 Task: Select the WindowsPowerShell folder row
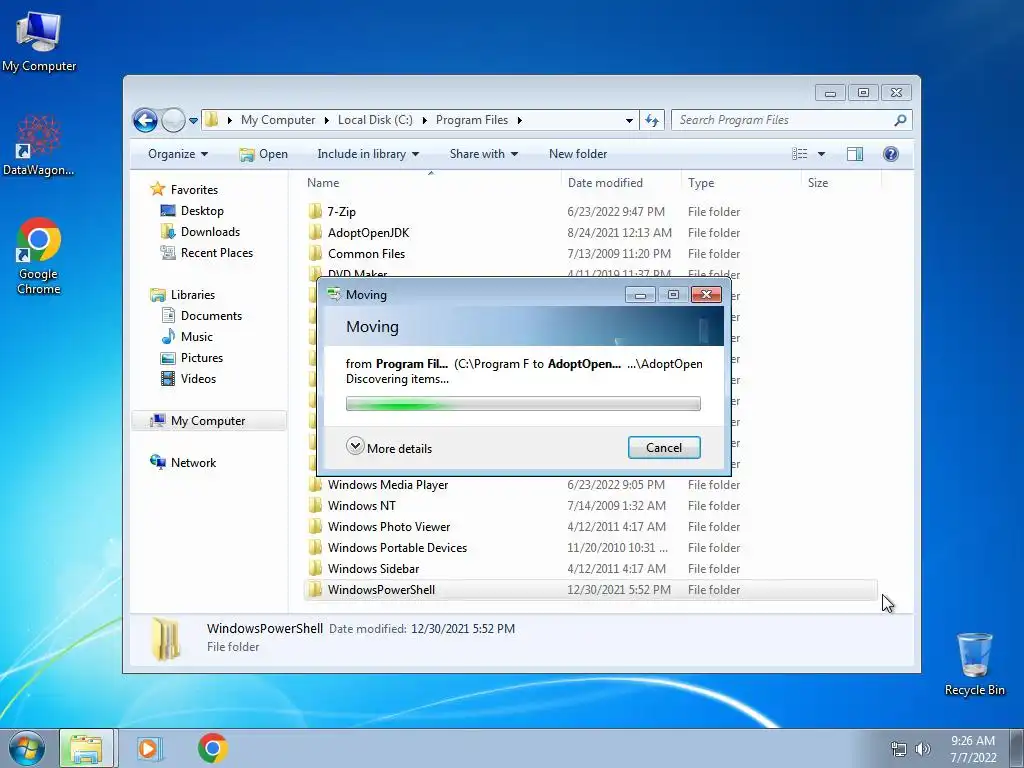click(x=590, y=590)
